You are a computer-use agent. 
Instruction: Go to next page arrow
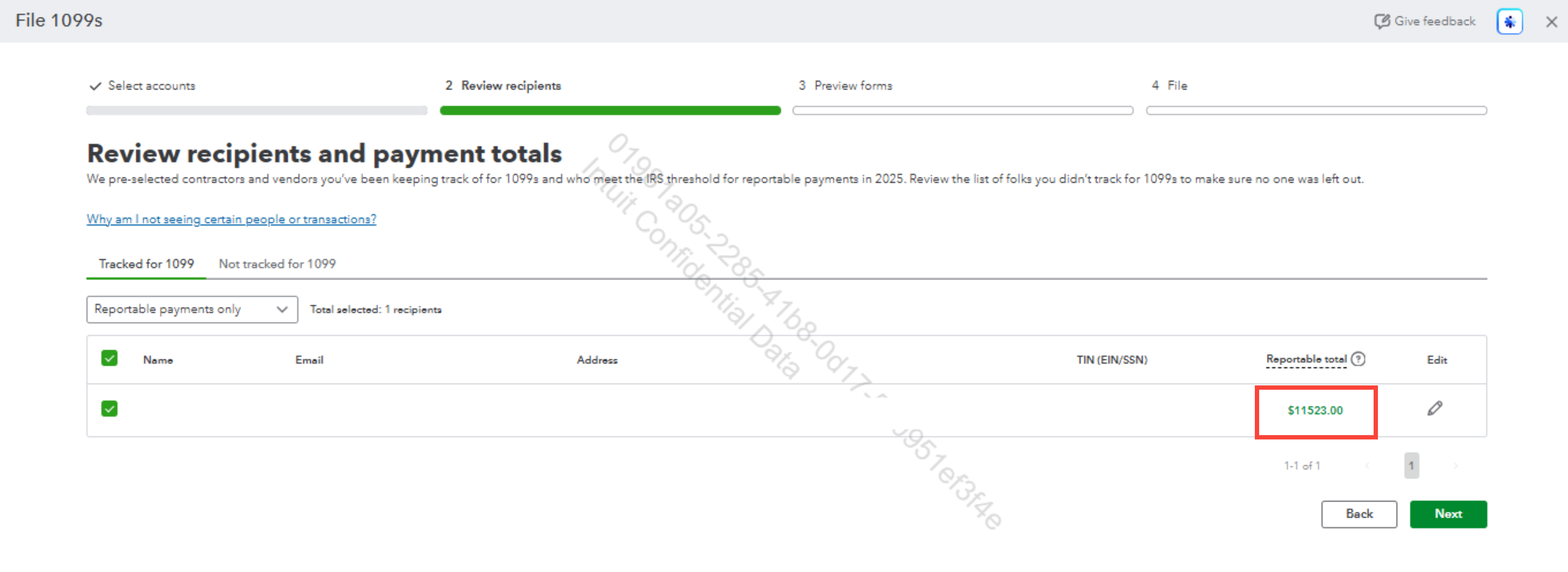tap(1455, 466)
